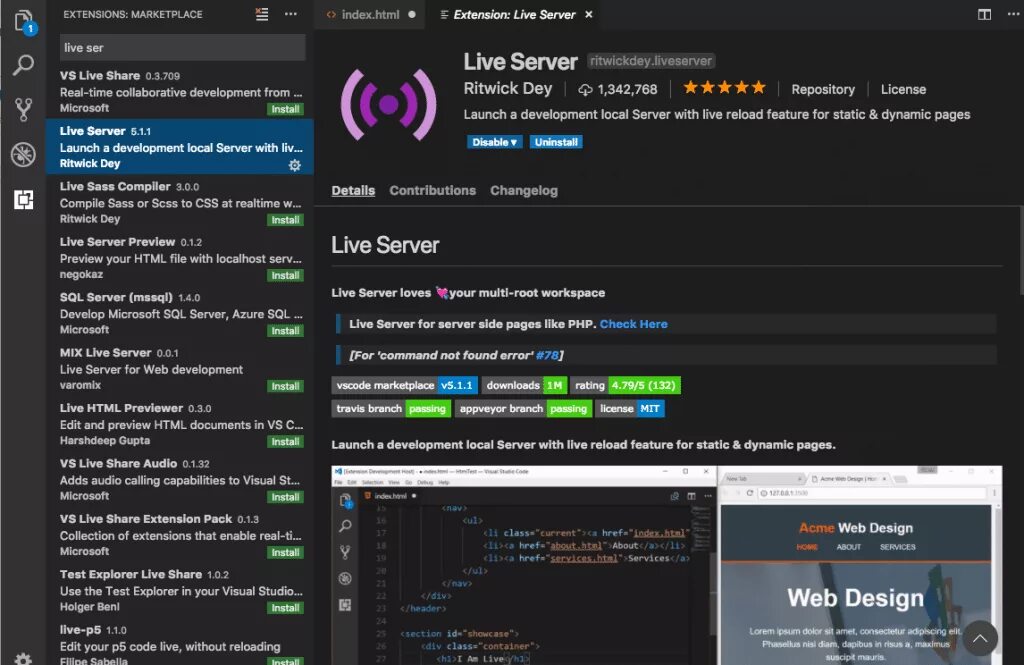Click the vscode marketplace v5.1.1 badge
This screenshot has height=665, width=1024.
(x=405, y=385)
